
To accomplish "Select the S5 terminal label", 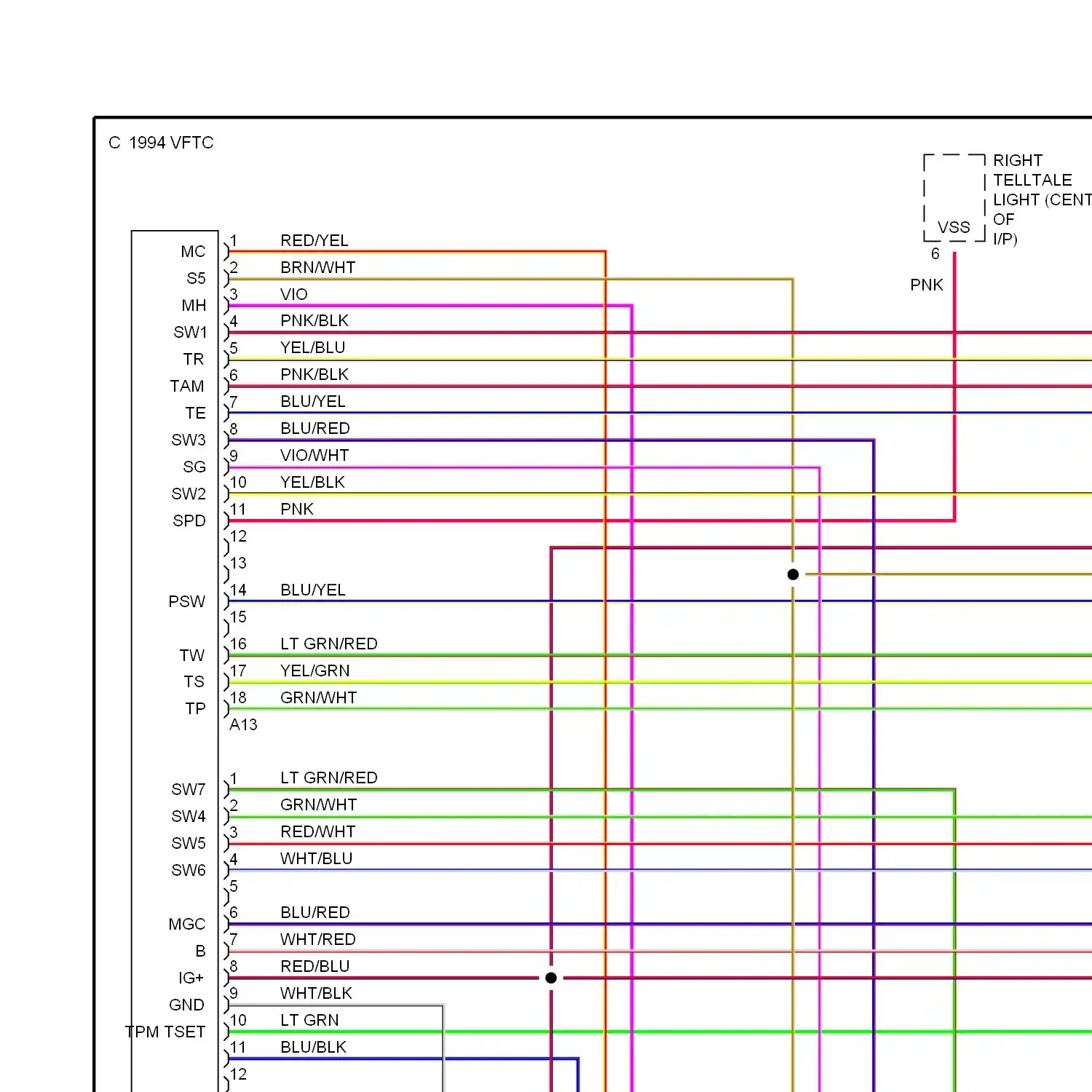I will (196, 278).
